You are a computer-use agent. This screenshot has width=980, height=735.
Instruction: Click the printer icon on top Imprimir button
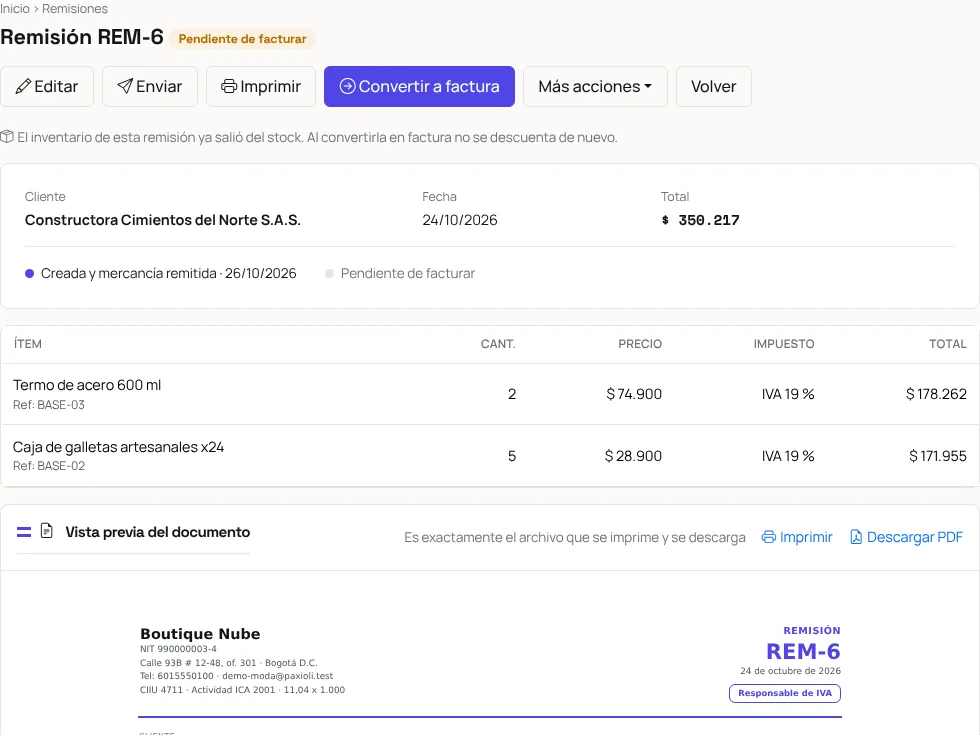[229, 86]
